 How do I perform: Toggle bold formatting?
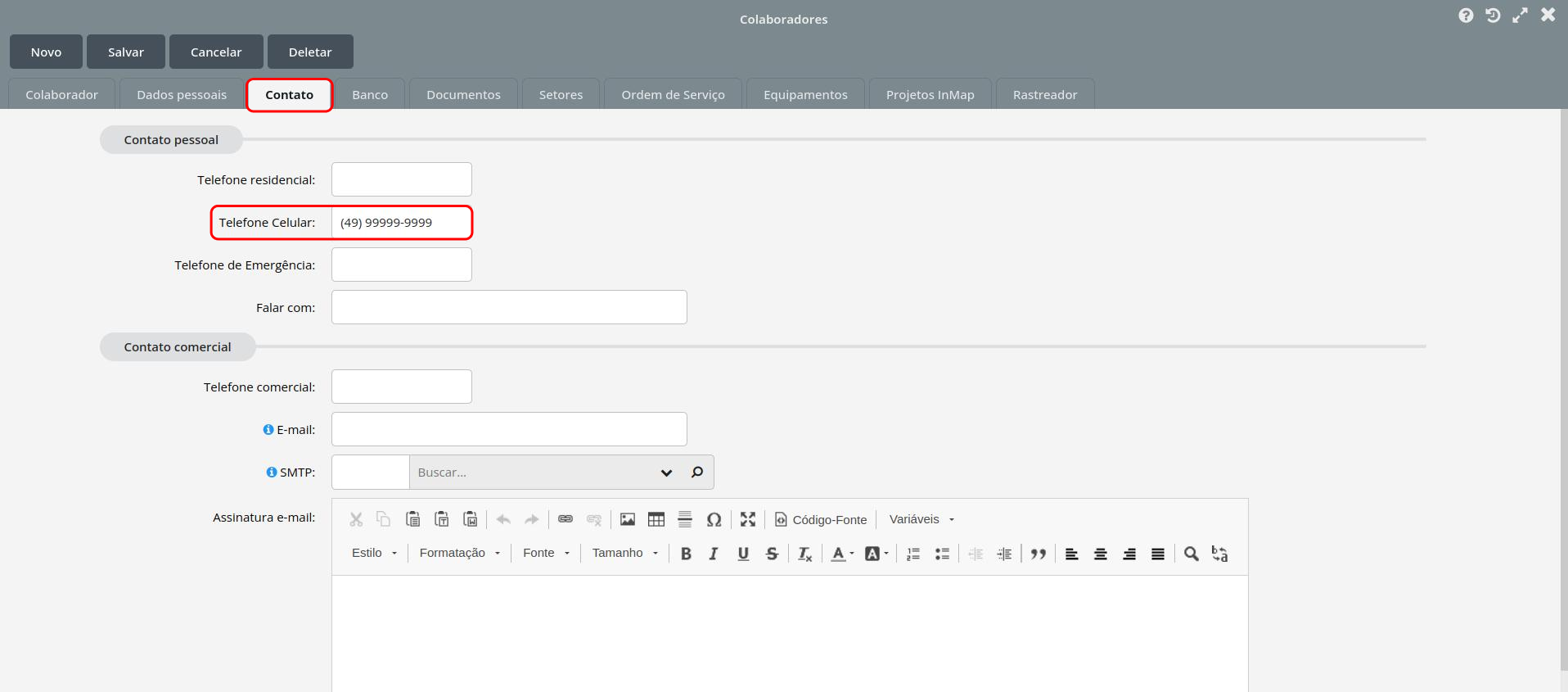coord(686,554)
